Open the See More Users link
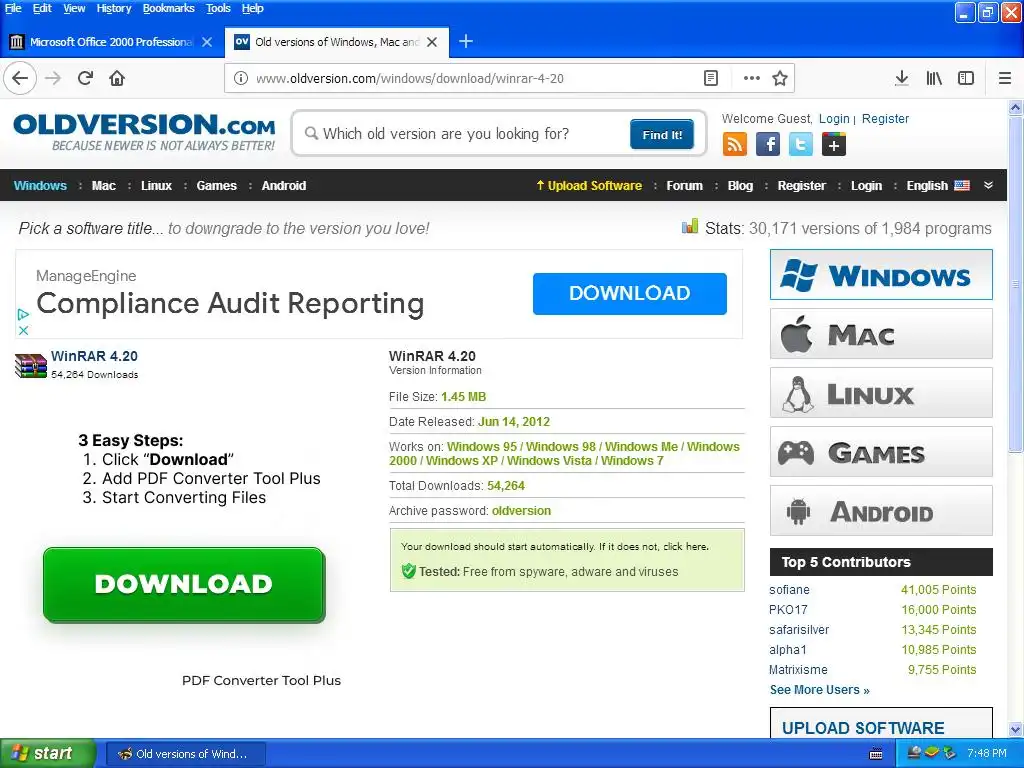 (820, 690)
